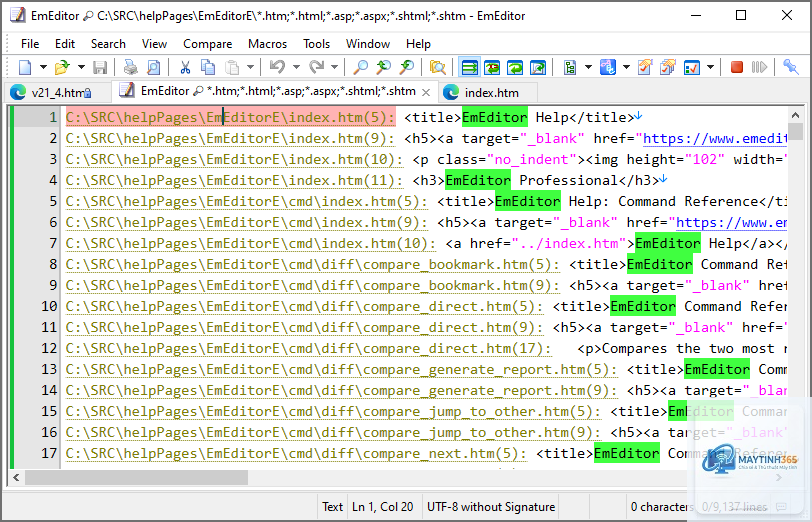Expand the New file dropdown arrow
The width and height of the screenshot is (812, 522).
point(44,67)
